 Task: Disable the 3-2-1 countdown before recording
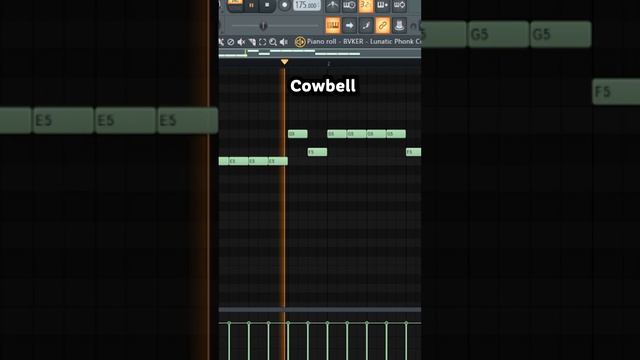366,5
